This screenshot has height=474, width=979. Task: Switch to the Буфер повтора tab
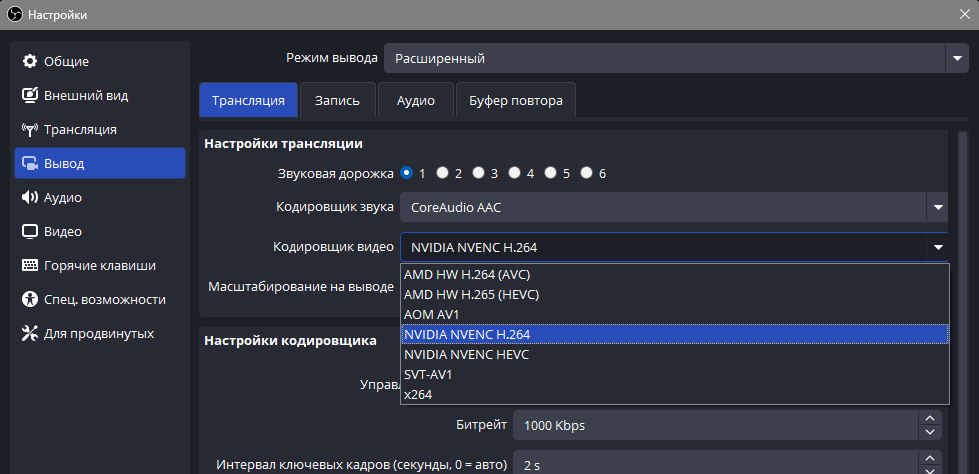click(x=516, y=100)
